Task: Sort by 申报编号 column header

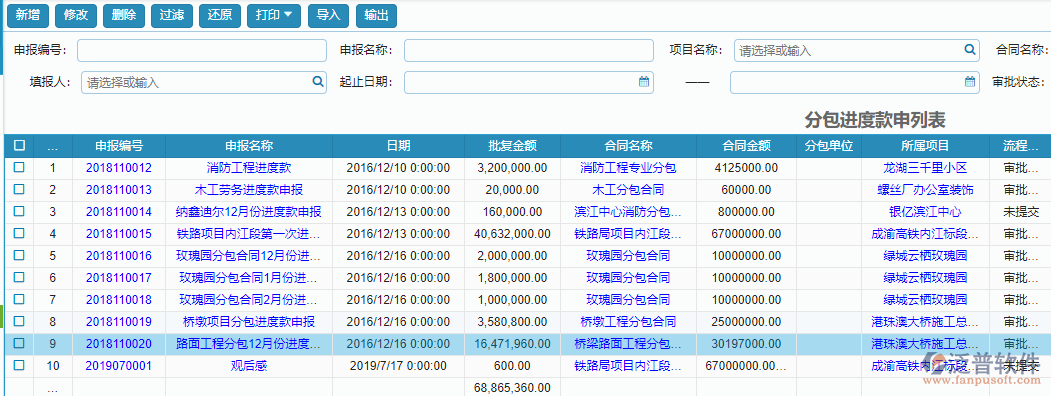Action: click(x=119, y=145)
